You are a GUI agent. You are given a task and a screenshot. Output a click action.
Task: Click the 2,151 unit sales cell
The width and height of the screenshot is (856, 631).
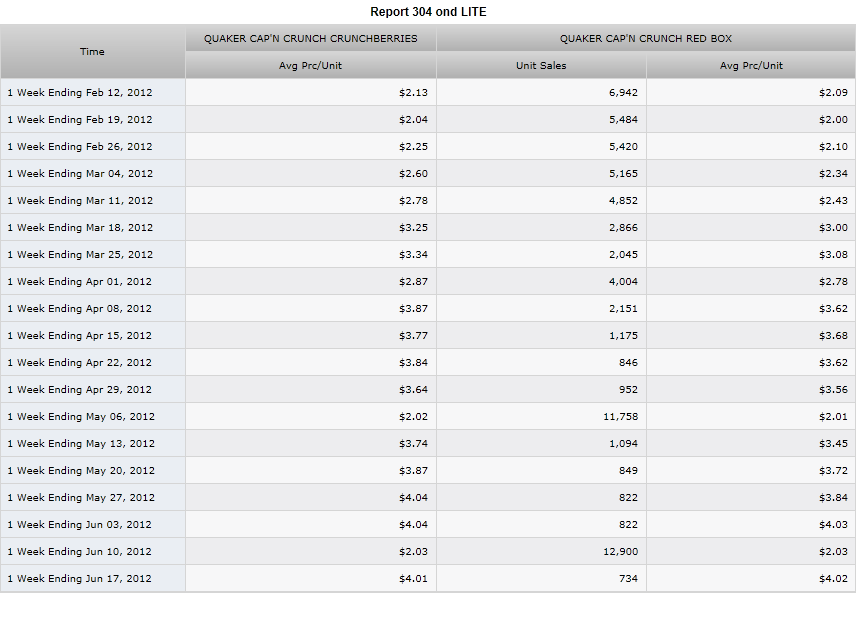click(x=541, y=308)
